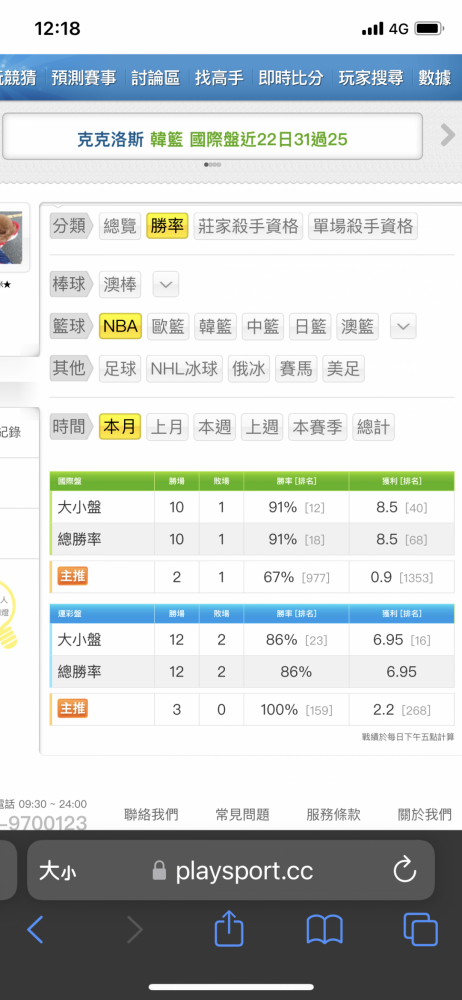Open the 莊家殺手資格 category
This screenshot has width=462, height=1000.
pyautogui.click(x=248, y=226)
